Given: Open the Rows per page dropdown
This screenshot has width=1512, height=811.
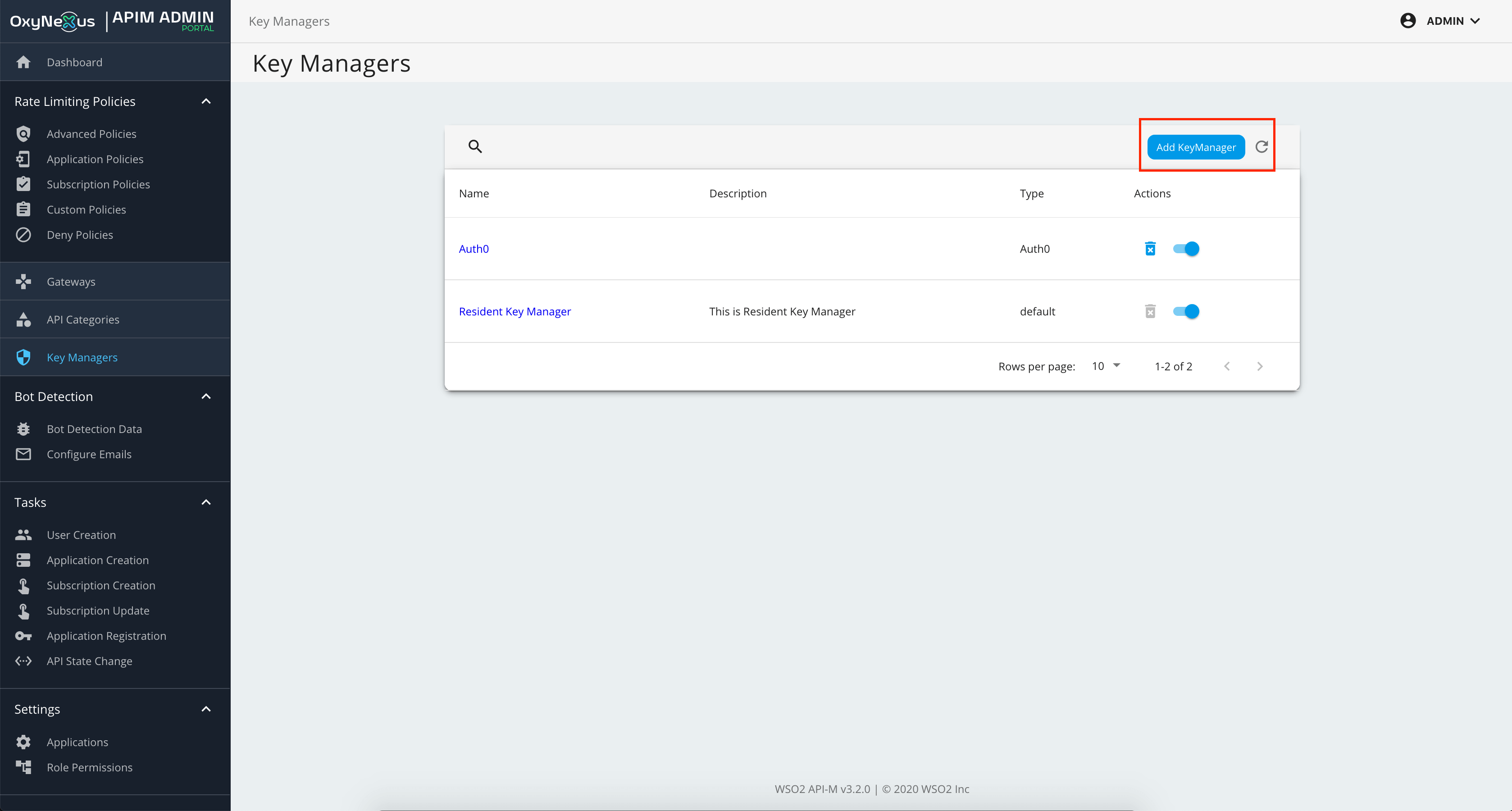Looking at the screenshot, I should point(1107,366).
